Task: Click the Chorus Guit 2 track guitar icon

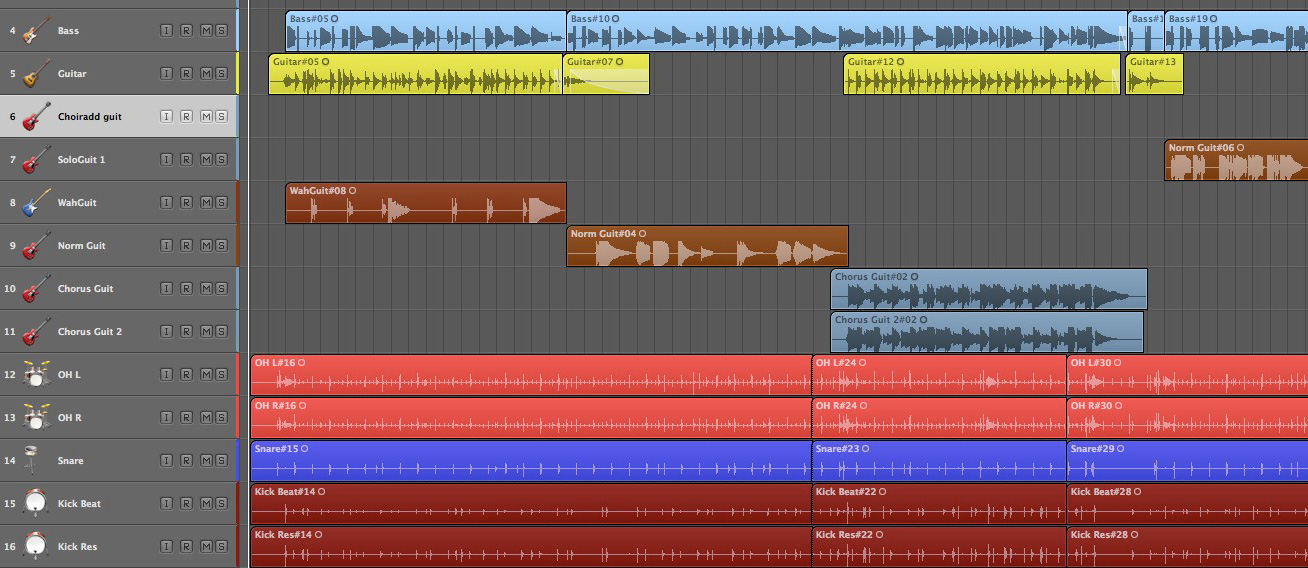Action: pos(37,332)
